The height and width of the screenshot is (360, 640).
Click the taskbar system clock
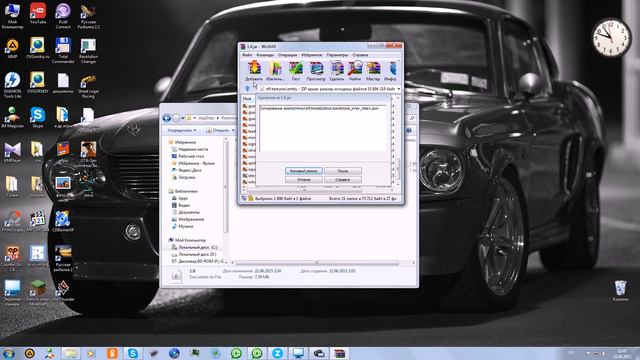pos(622,353)
